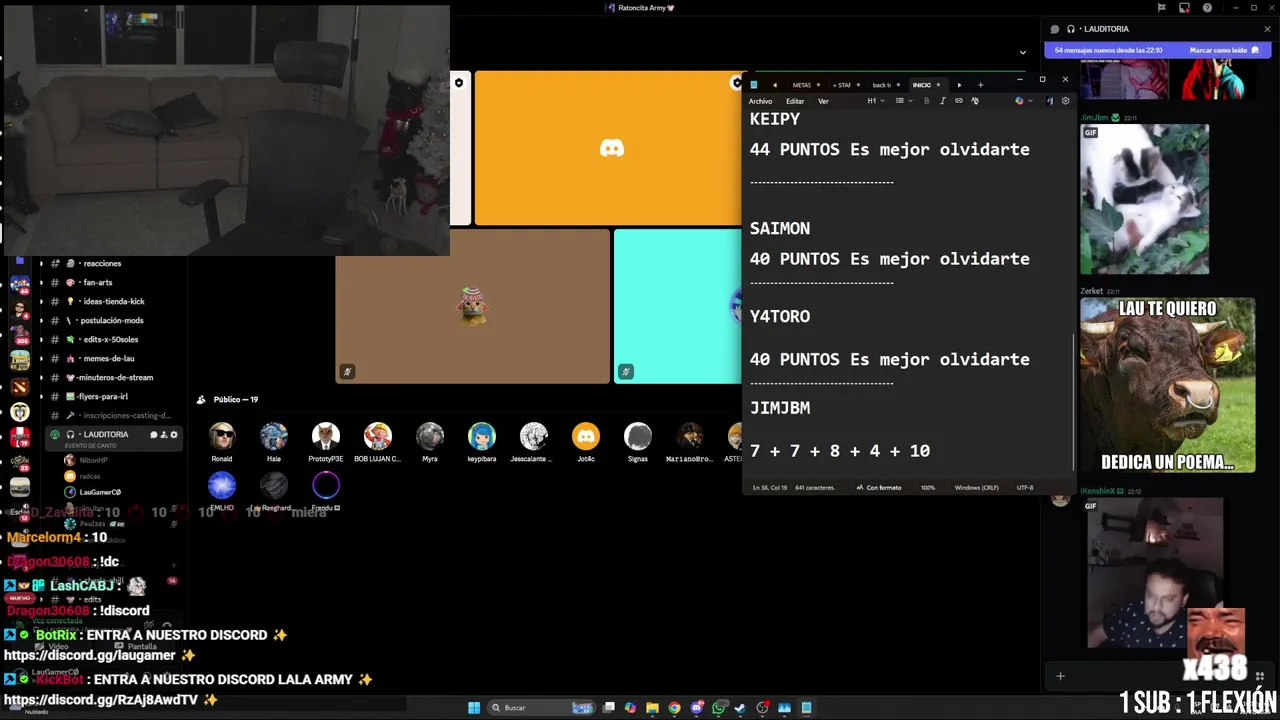Open heading H1 style dropdown
This screenshot has height=720, width=1280.
[x=875, y=101]
